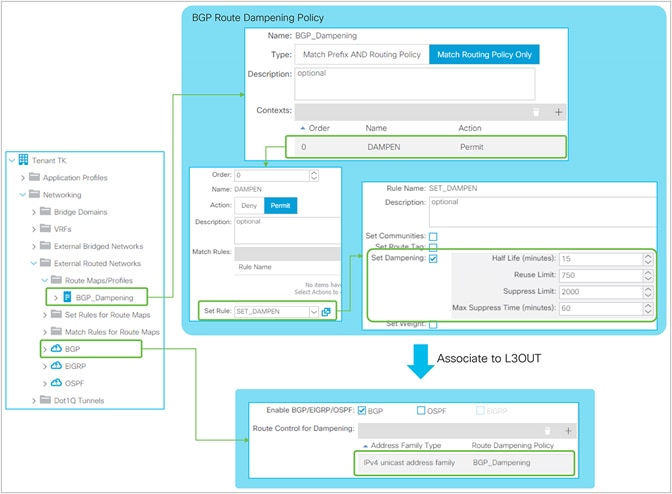Click the Networking folder icon
The width and height of the screenshot is (672, 494).
pyautogui.click(x=34, y=194)
